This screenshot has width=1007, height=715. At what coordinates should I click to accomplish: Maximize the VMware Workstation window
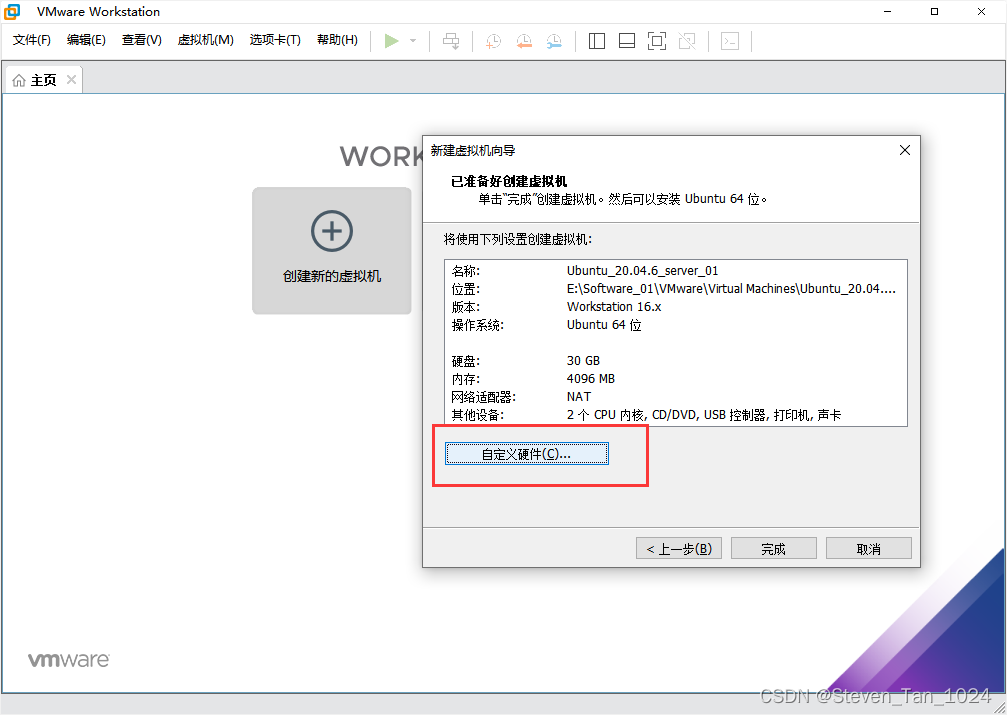(x=934, y=12)
